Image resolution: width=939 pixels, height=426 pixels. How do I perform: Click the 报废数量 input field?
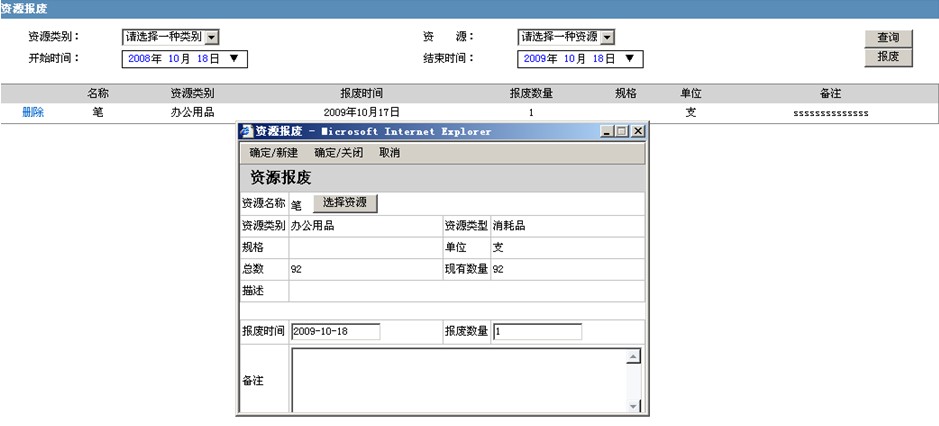[537, 332]
